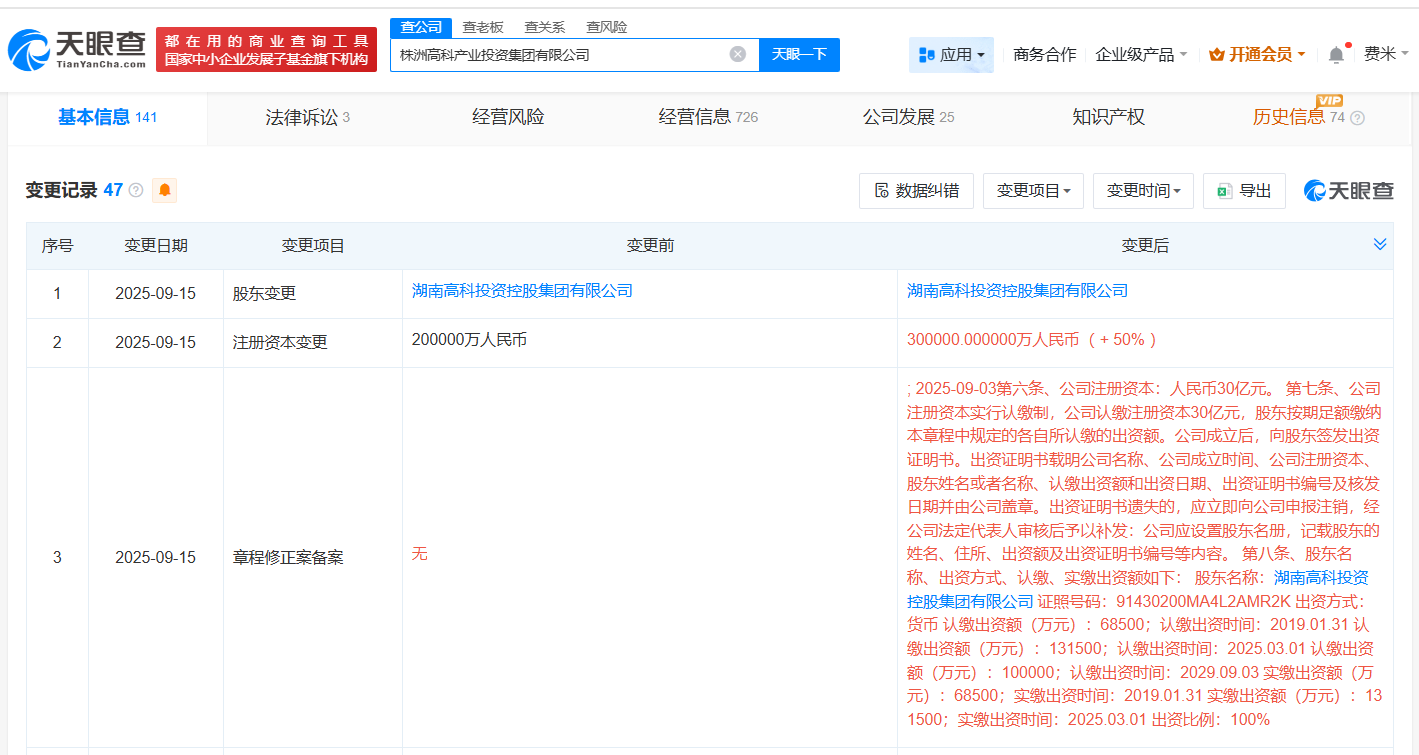Open the 商务合作 link
The height and width of the screenshot is (755, 1419).
[1045, 55]
